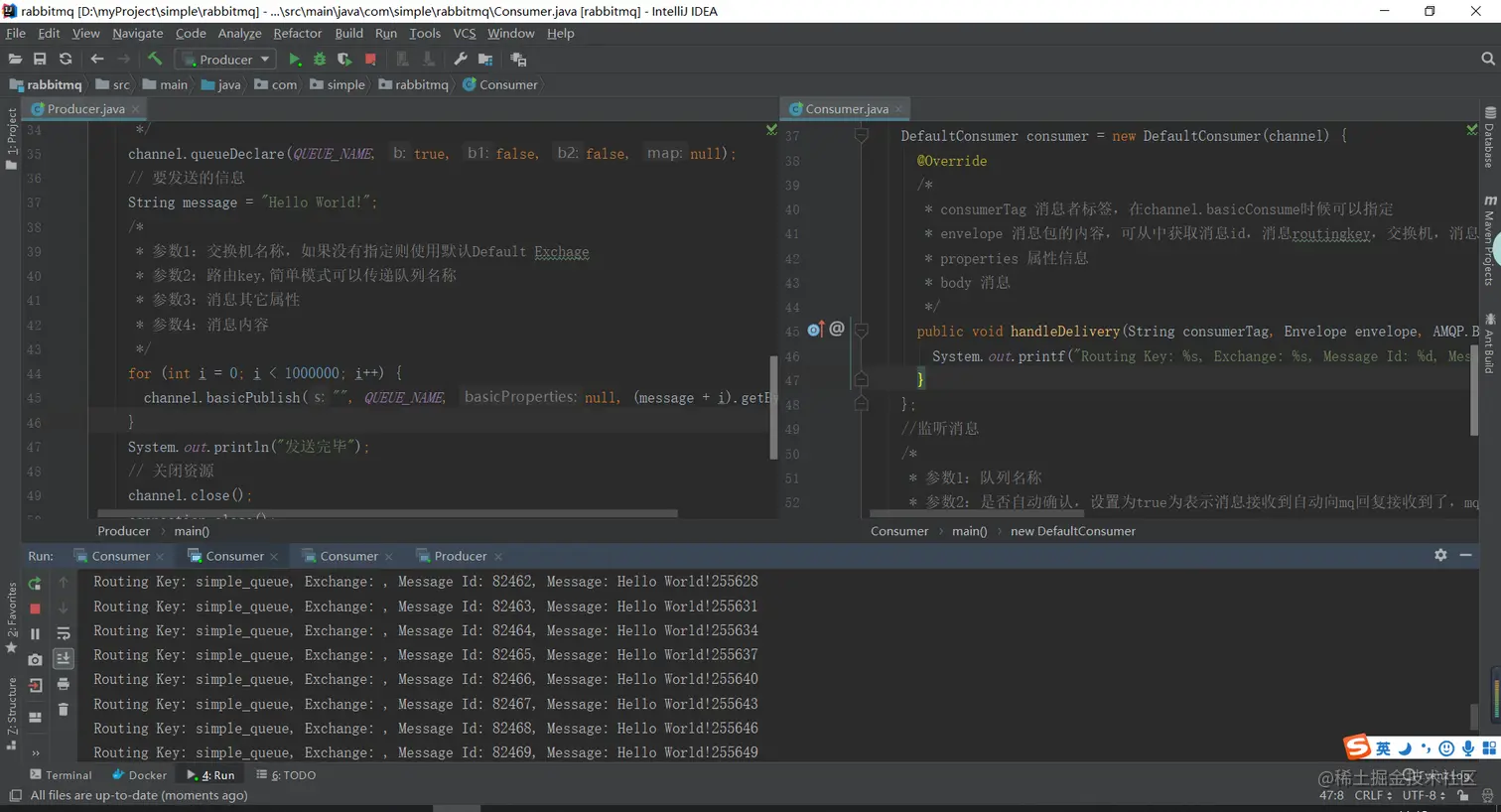Start debugging with the bug icon
Screen dimensions: 1501x812
tap(320, 60)
